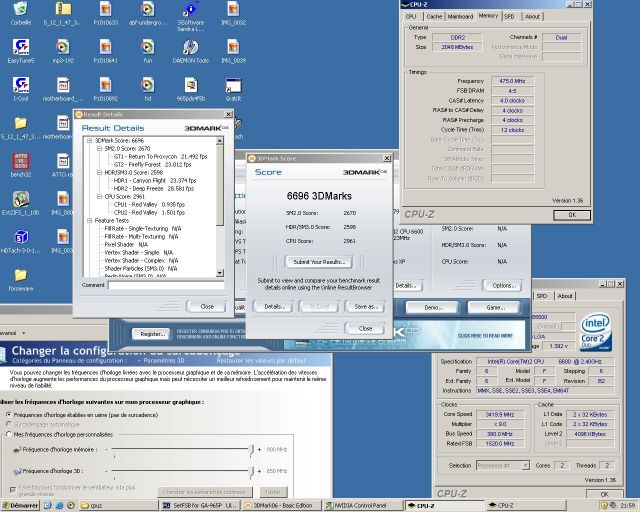Select custom clock frequencies radio option
Image resolution: width=640 pixels, height=512 pixels.
9,434
